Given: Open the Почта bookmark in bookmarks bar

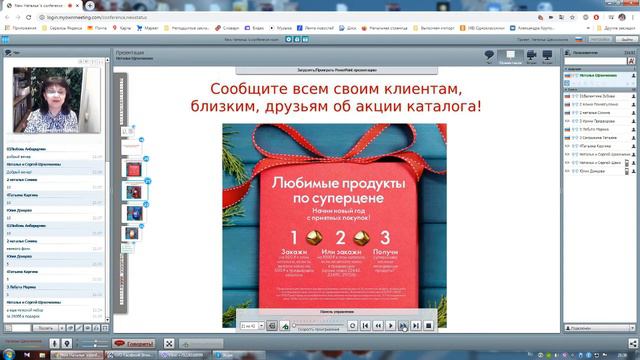Looking at the screenshot, I should (x=97, y=28).
